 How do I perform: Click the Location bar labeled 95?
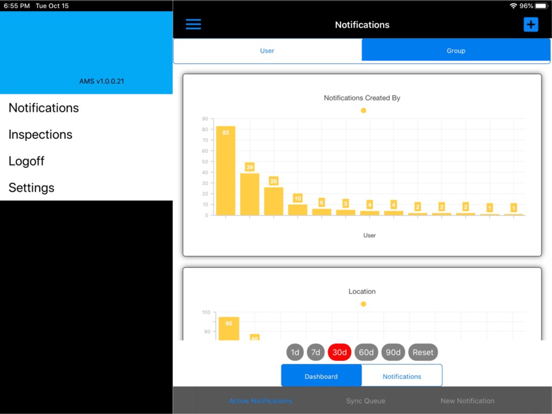click(x=229, y=328)
